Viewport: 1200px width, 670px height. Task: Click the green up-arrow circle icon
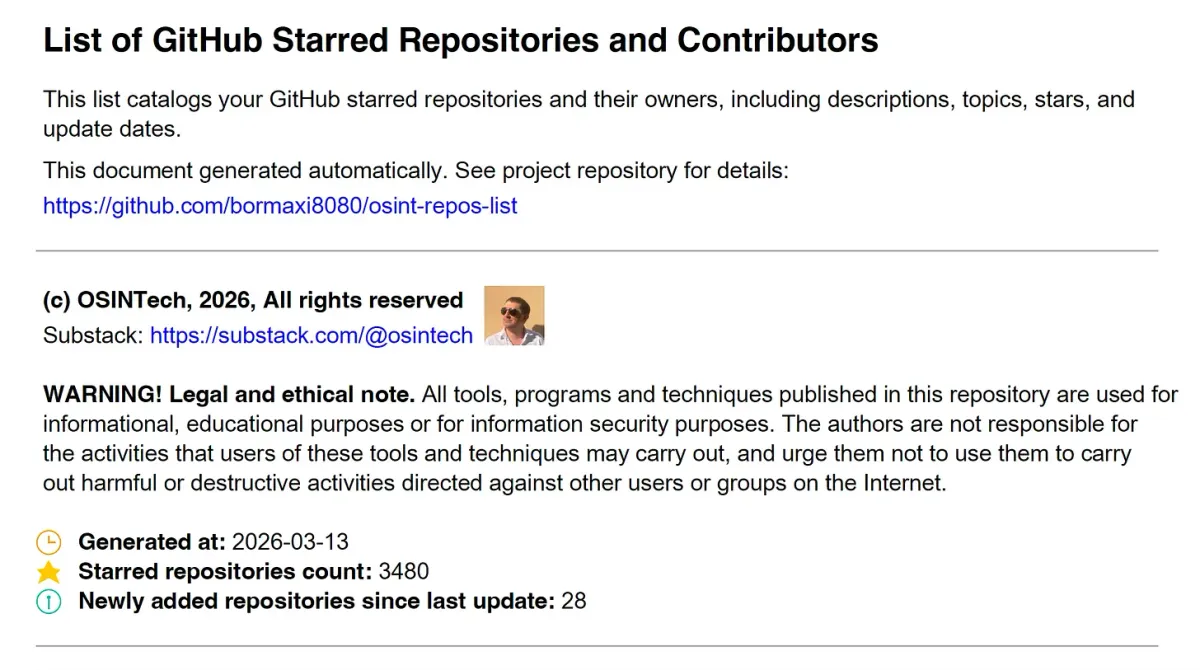coord(49,602)
